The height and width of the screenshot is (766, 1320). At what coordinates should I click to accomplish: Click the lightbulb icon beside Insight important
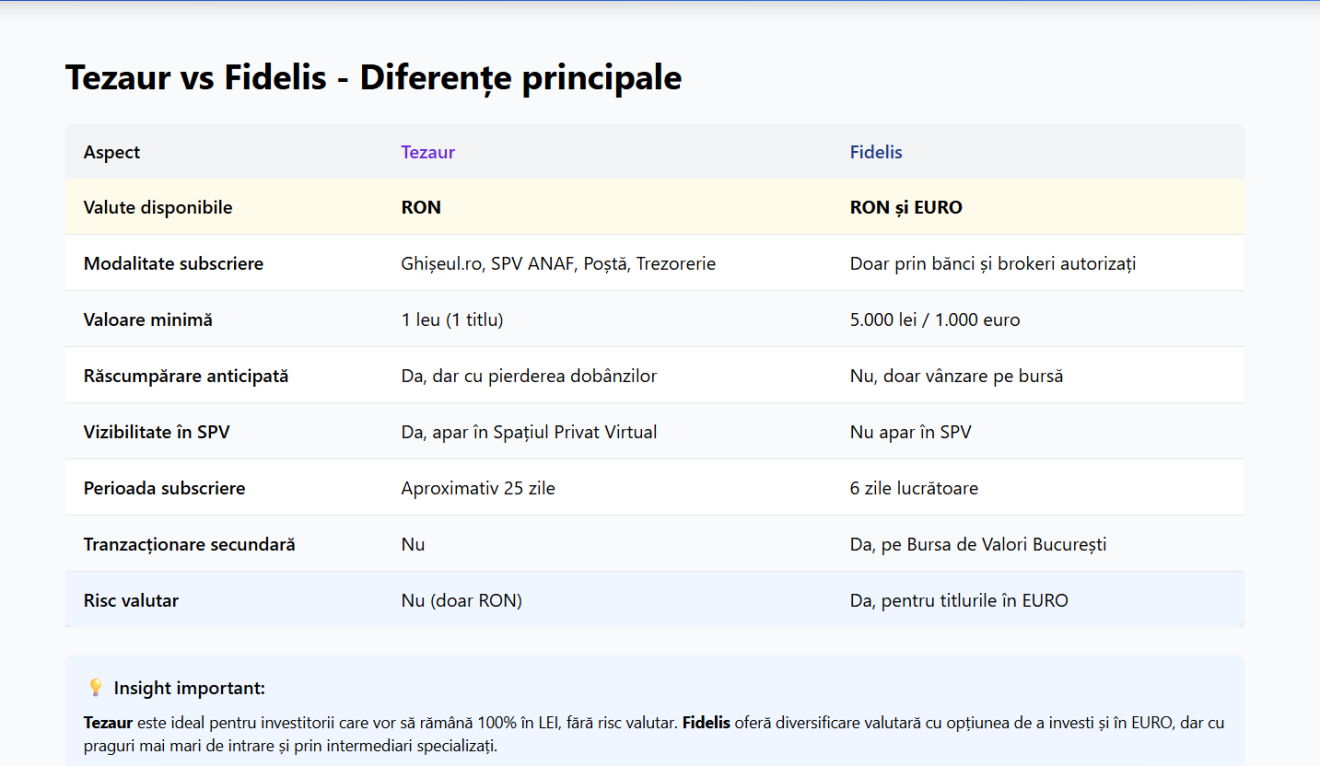[x=95, y=688]
